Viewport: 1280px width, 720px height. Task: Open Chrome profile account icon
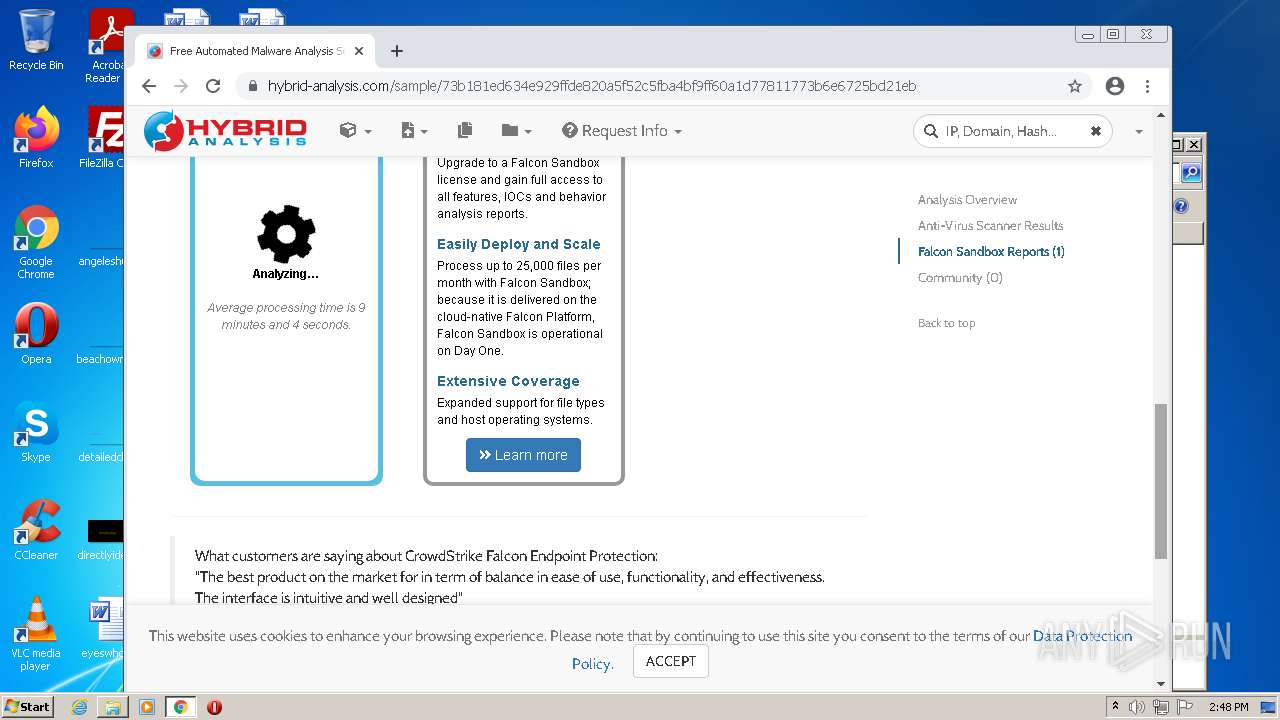pyautogui.click(x=1115, y=86)
